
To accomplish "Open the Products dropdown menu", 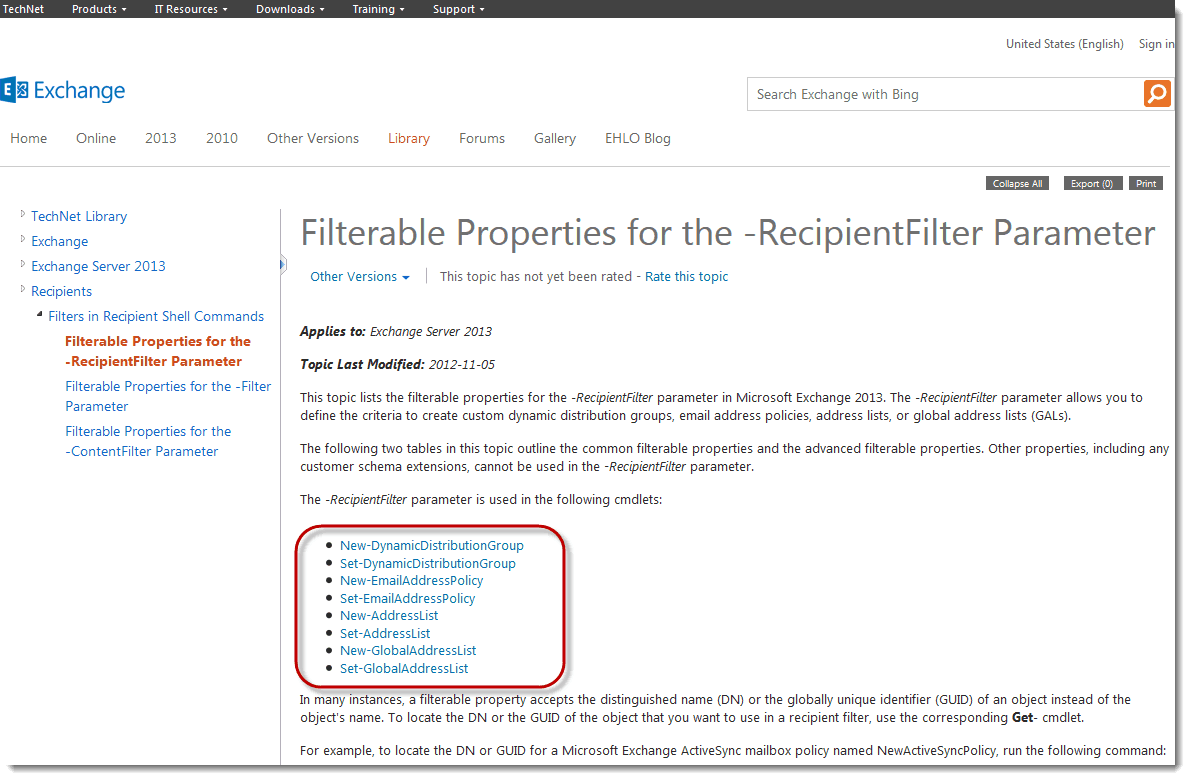I will click(99, 9).
